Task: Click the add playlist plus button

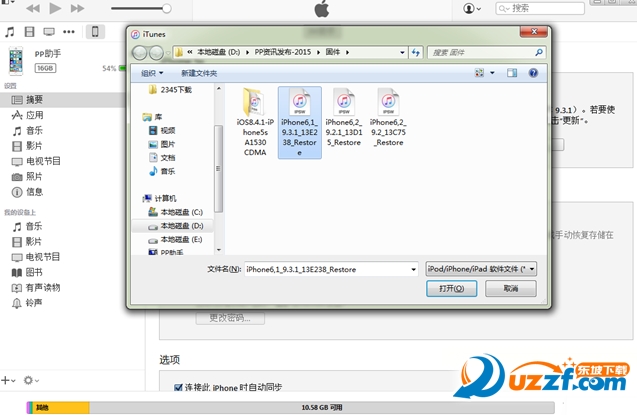Action: [x=8, y=380]
